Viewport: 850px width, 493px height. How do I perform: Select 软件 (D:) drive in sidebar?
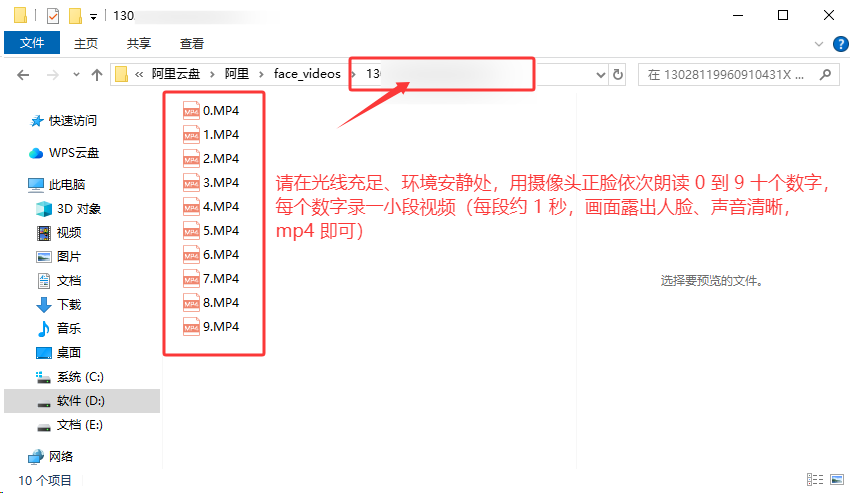coord(82,401)
